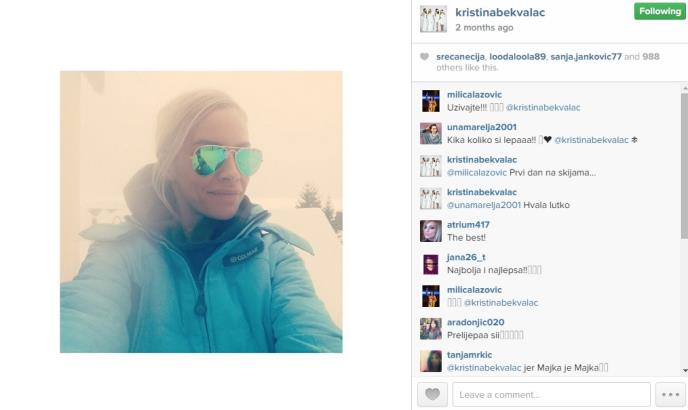
Task: Click jana26_t's avatar thumbnail
Action: coord(431,263)
